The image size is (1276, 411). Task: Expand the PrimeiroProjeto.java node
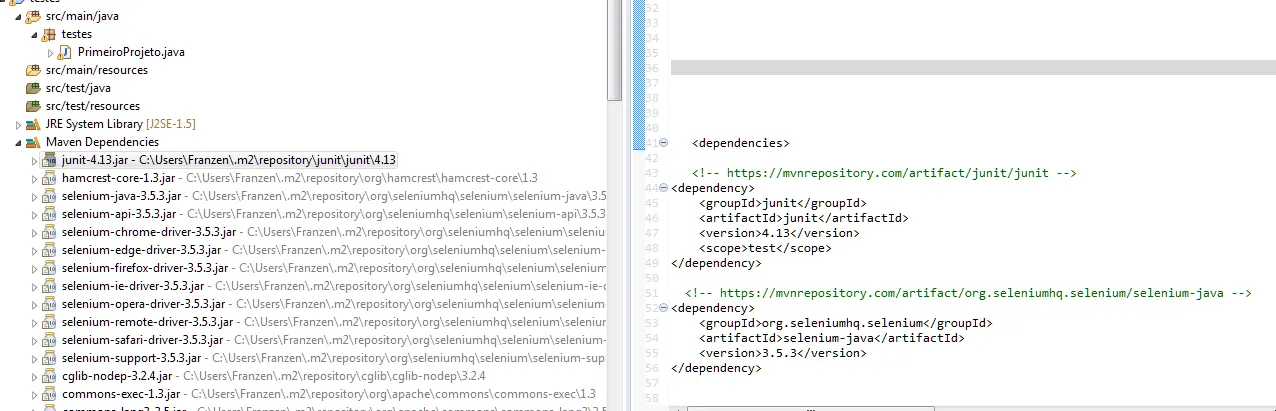pyautogui.click(x=50, y=52)
